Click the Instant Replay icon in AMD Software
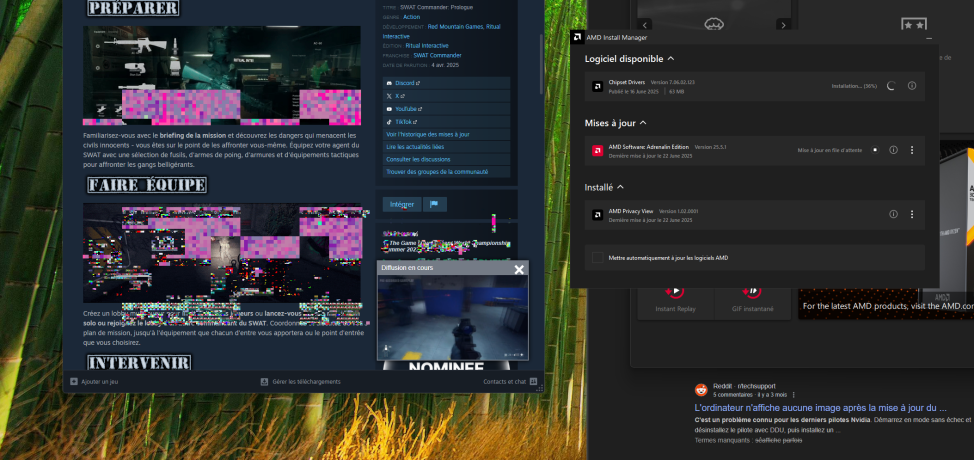974x460 pixels. point(675,291)
